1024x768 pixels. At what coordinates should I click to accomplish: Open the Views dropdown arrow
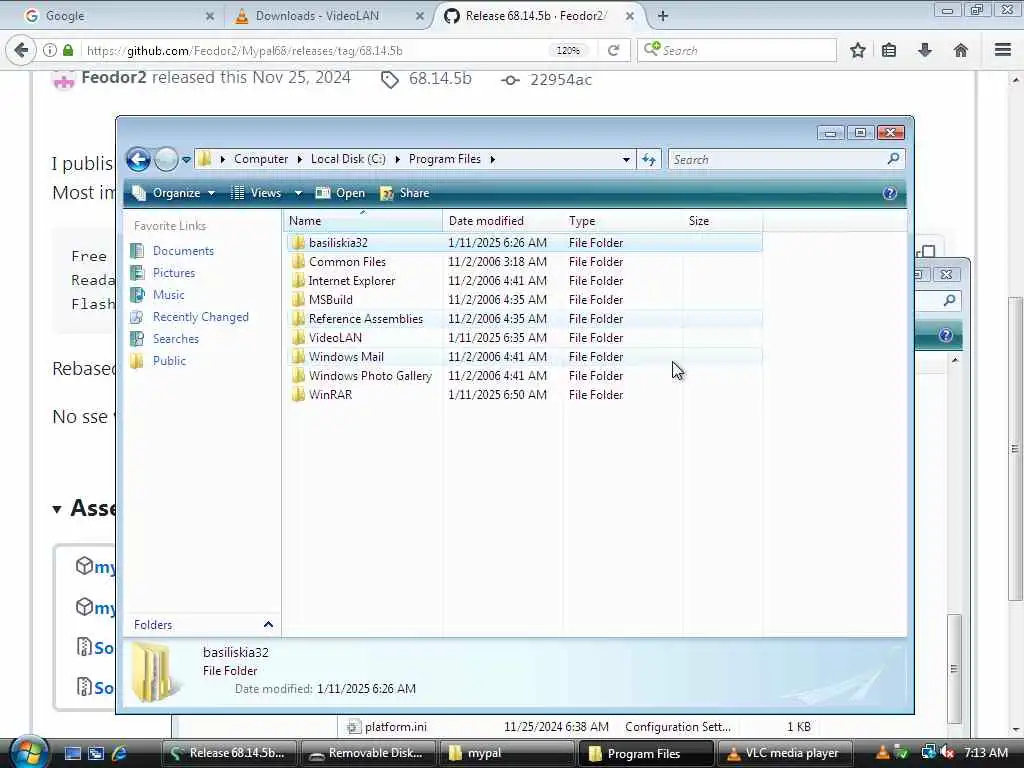(x=298, y=193)
